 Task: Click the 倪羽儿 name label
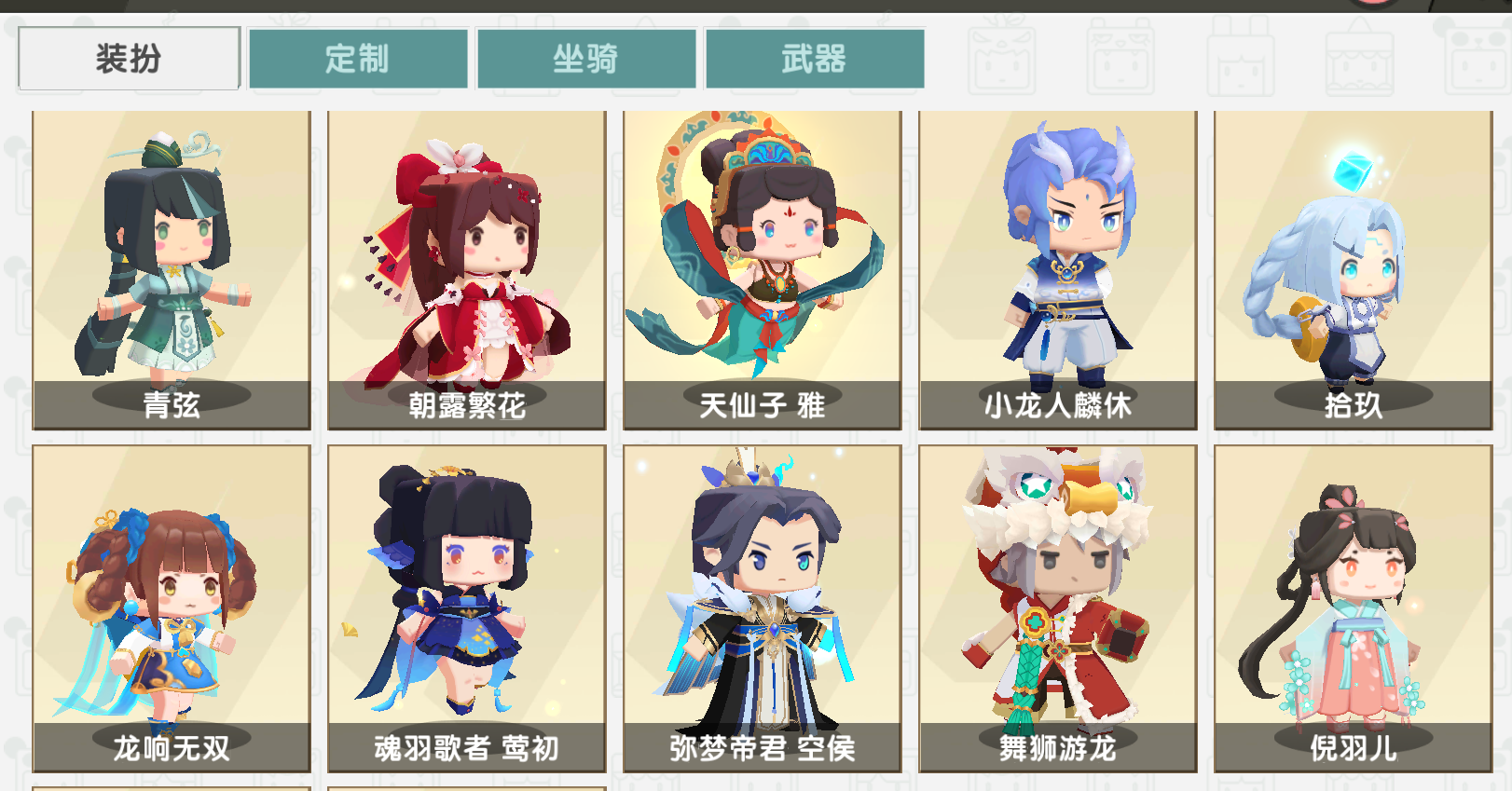point(1354,747)
